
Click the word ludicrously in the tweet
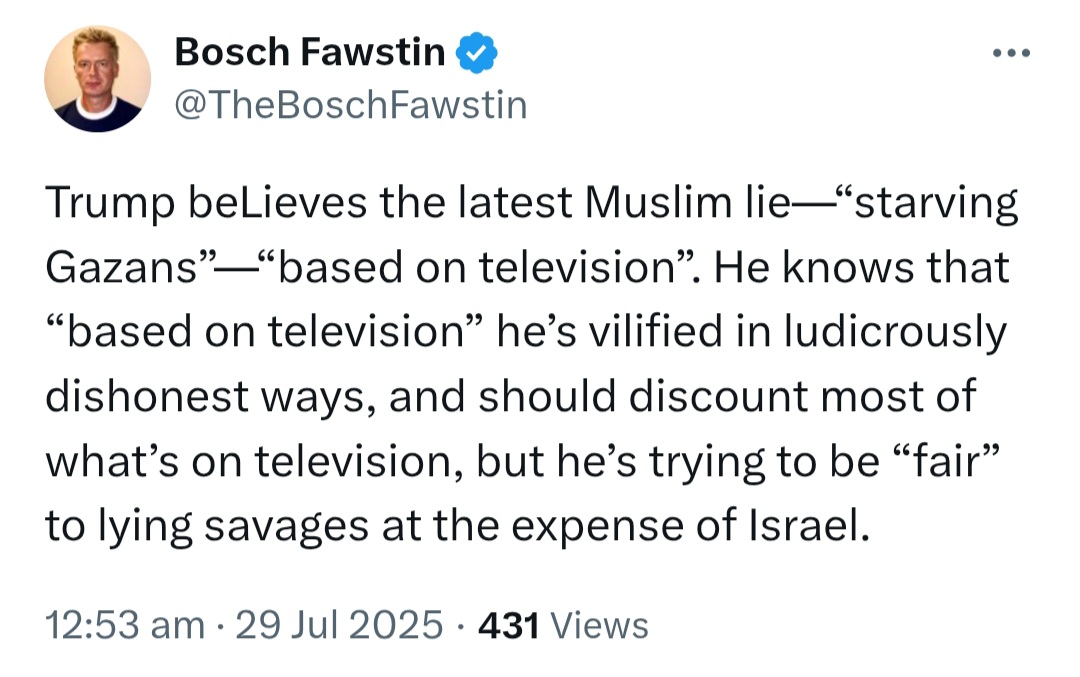[895, 333]
